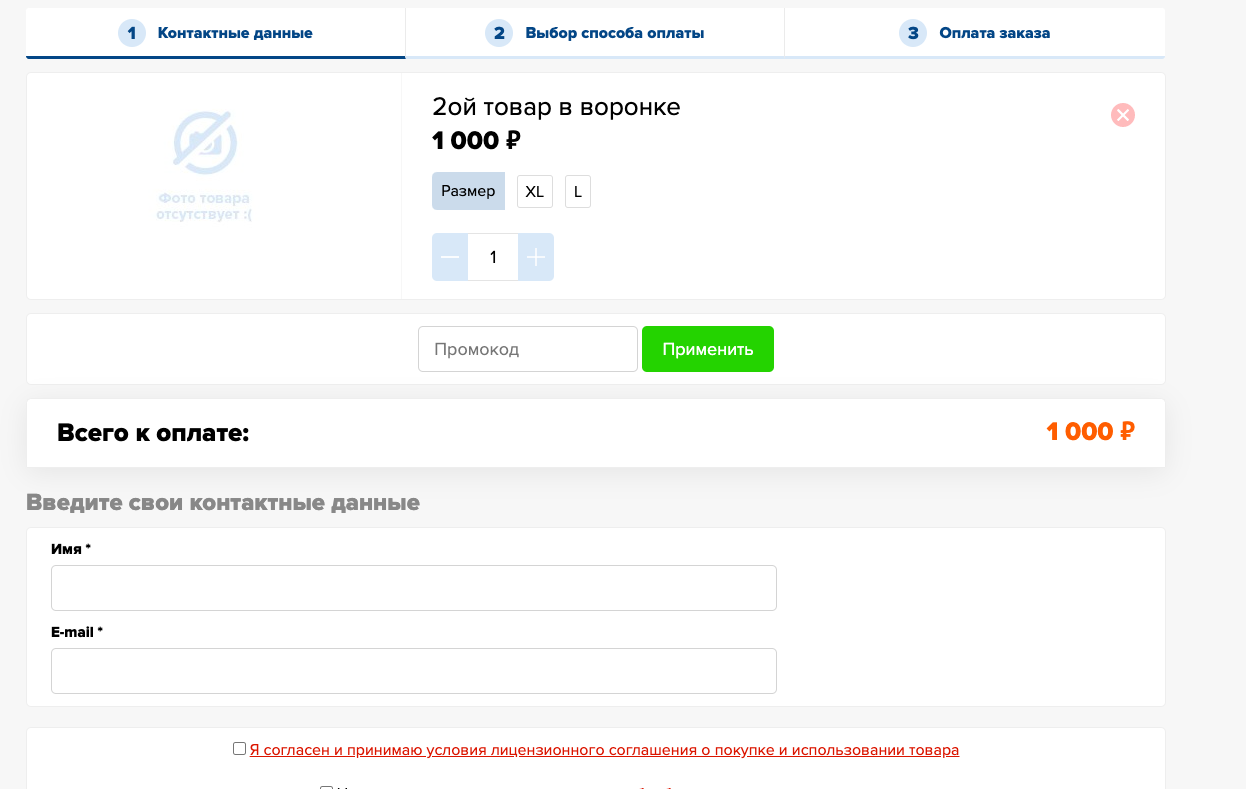Screen dimensions: 1246x789
Task: Select size XL
Action: click(x=535, y=191)
